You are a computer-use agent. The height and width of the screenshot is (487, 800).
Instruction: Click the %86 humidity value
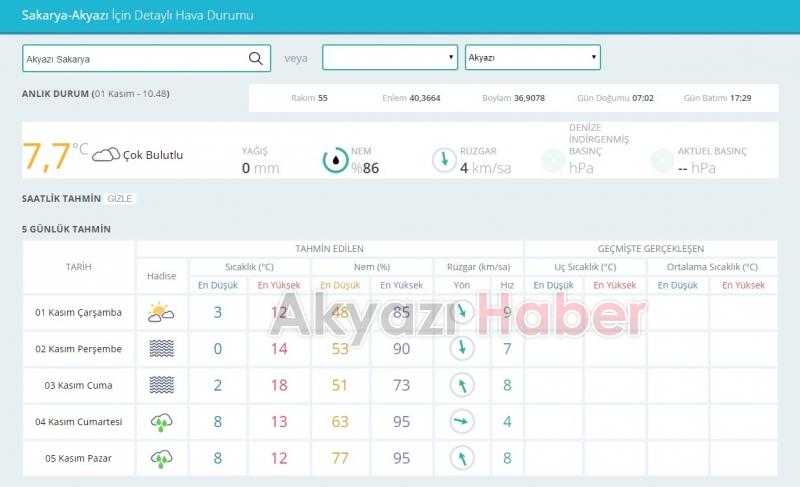click(x=365, y=168)
